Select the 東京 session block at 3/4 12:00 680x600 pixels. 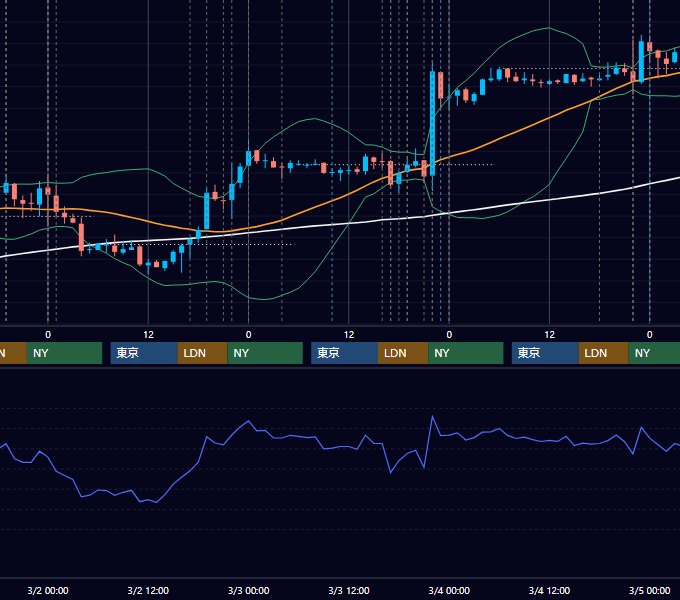point(545,353)
